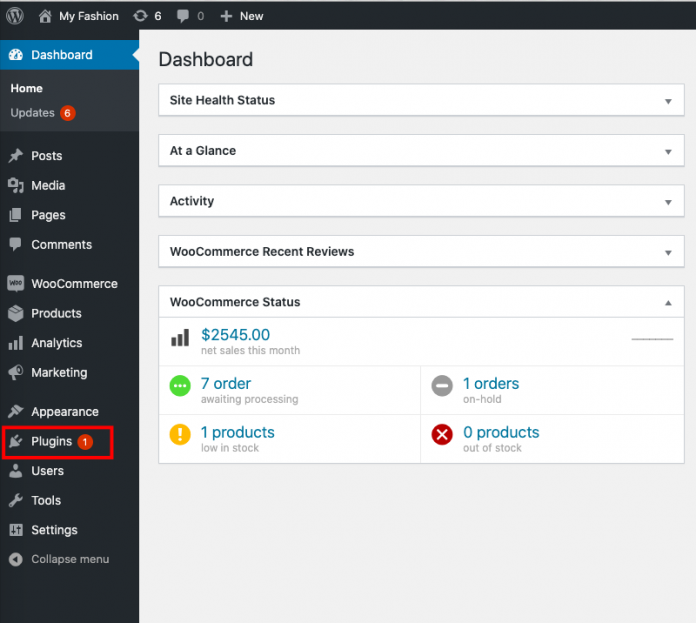The image size is (696, 623).
Task: Open the Updates submenu link
Action: coord(32,113)
